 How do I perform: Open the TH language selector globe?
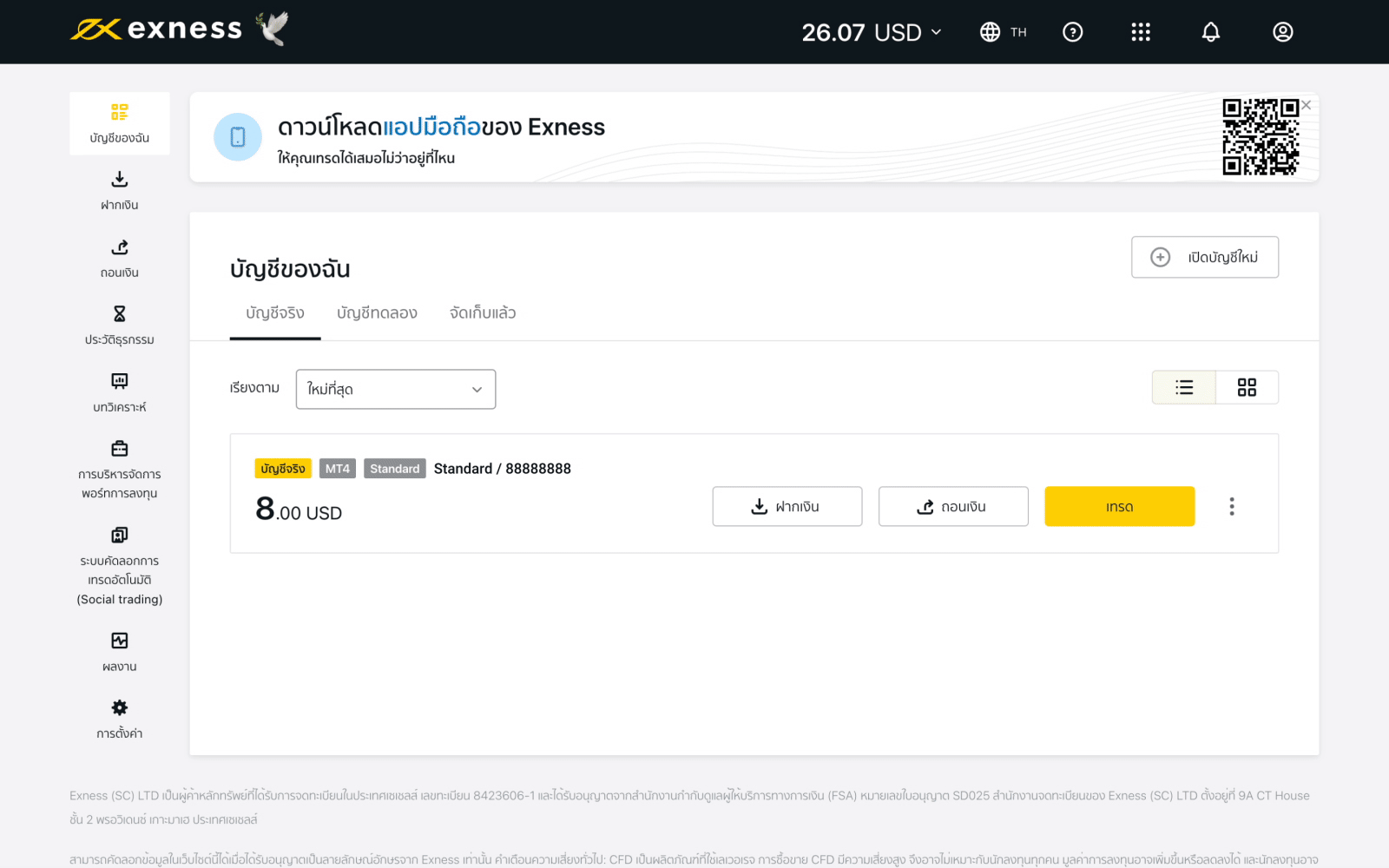pos(1003,32)
